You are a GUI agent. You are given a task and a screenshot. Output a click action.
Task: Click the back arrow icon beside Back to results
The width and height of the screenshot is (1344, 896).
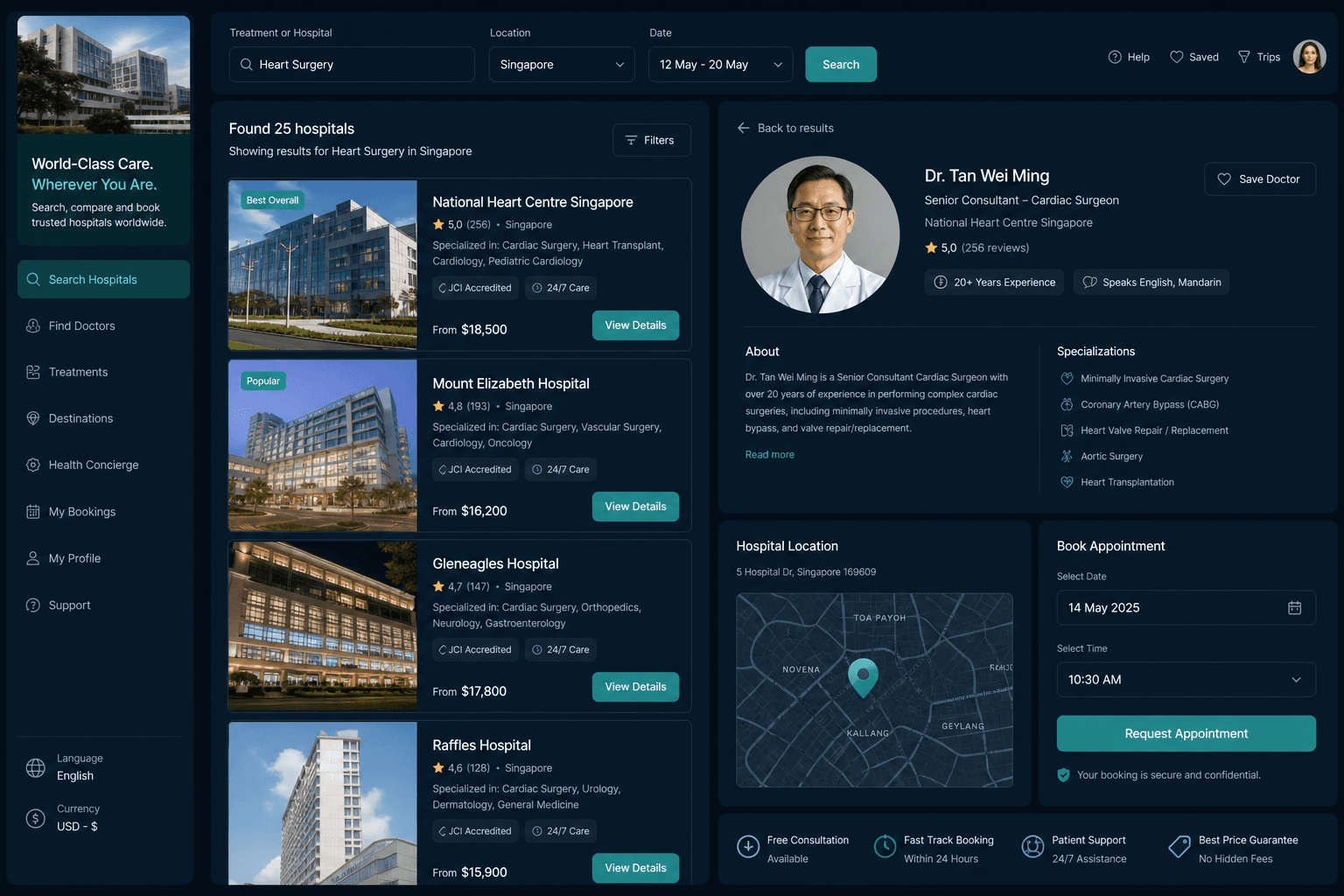[744, 128]
